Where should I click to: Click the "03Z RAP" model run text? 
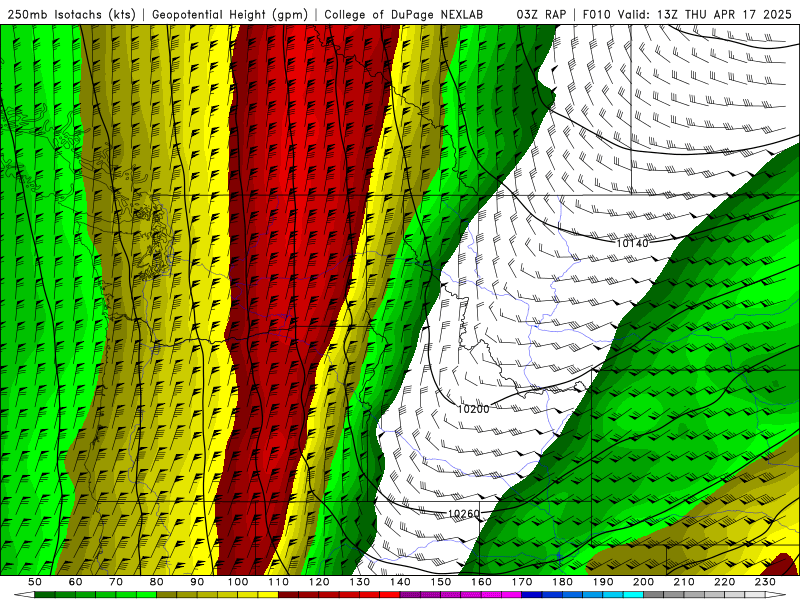click(x=541, y=14)
